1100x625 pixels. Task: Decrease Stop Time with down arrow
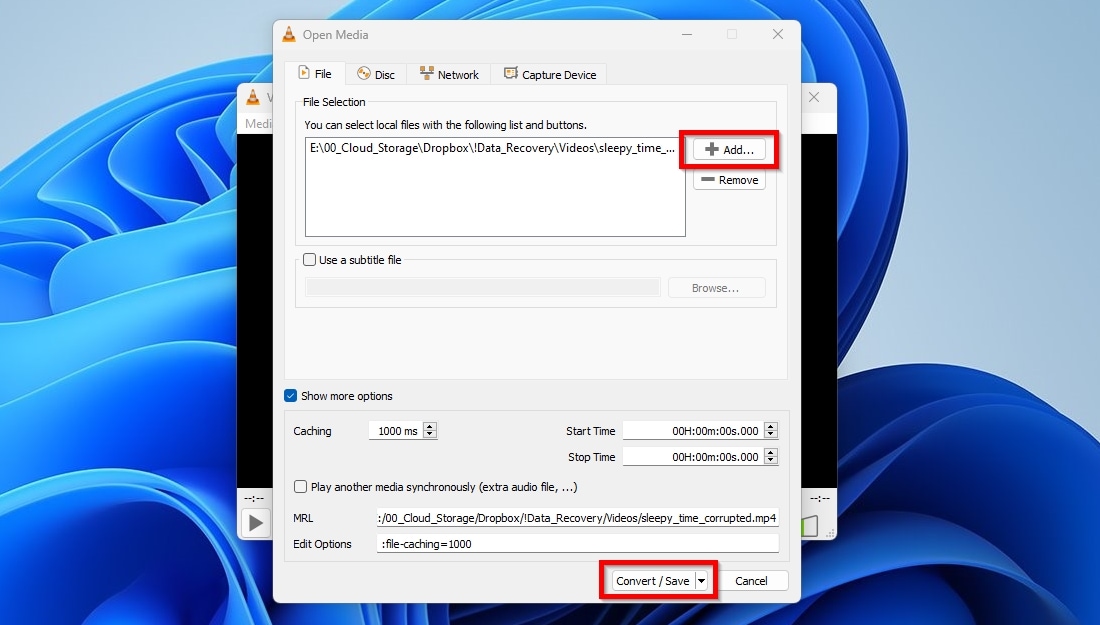click(771, 461)
